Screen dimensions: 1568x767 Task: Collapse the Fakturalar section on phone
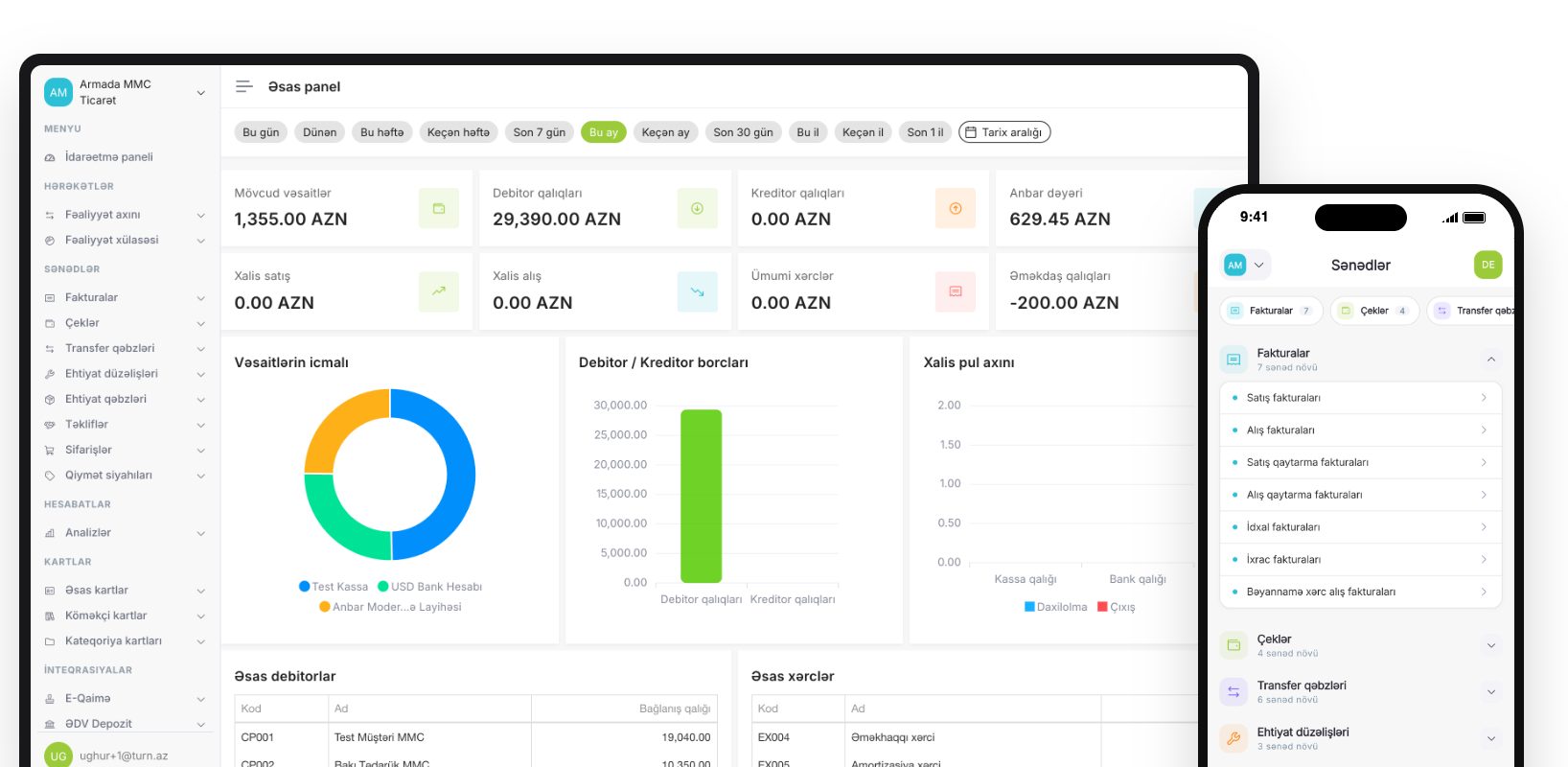(x=1491, y=360)
